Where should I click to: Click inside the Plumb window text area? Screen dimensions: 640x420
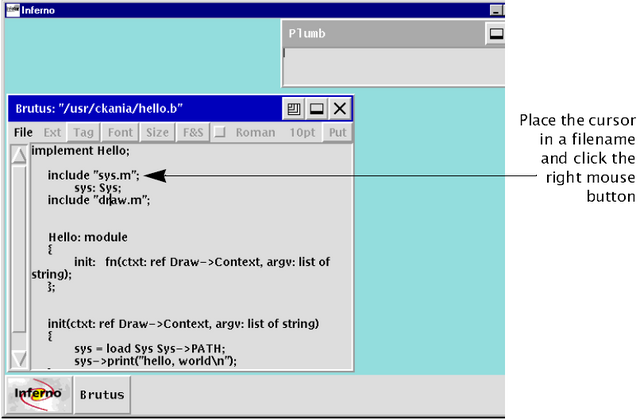394,66
